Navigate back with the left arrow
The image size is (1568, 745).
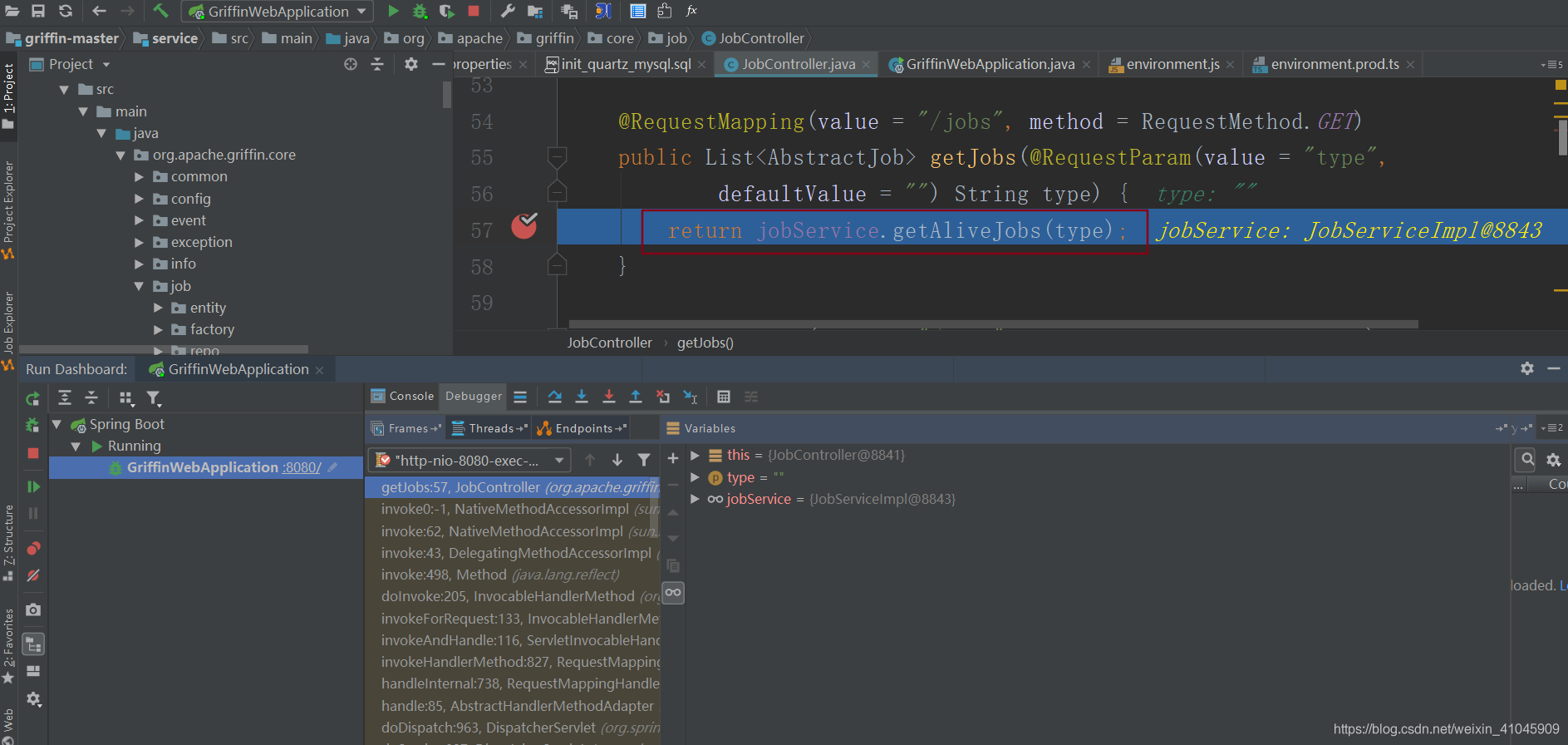[99, 11]
